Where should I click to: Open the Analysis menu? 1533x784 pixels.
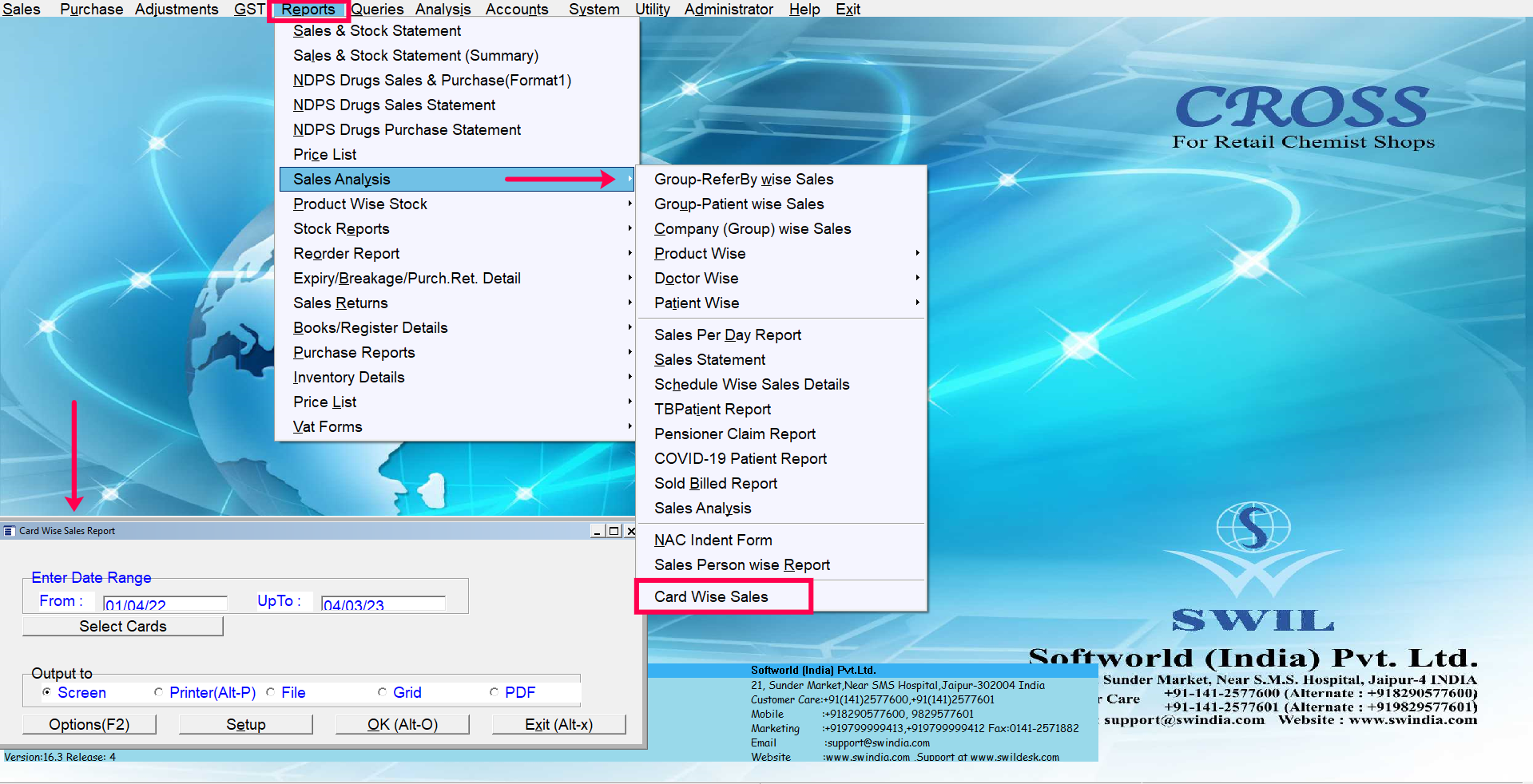click(443, 10)
